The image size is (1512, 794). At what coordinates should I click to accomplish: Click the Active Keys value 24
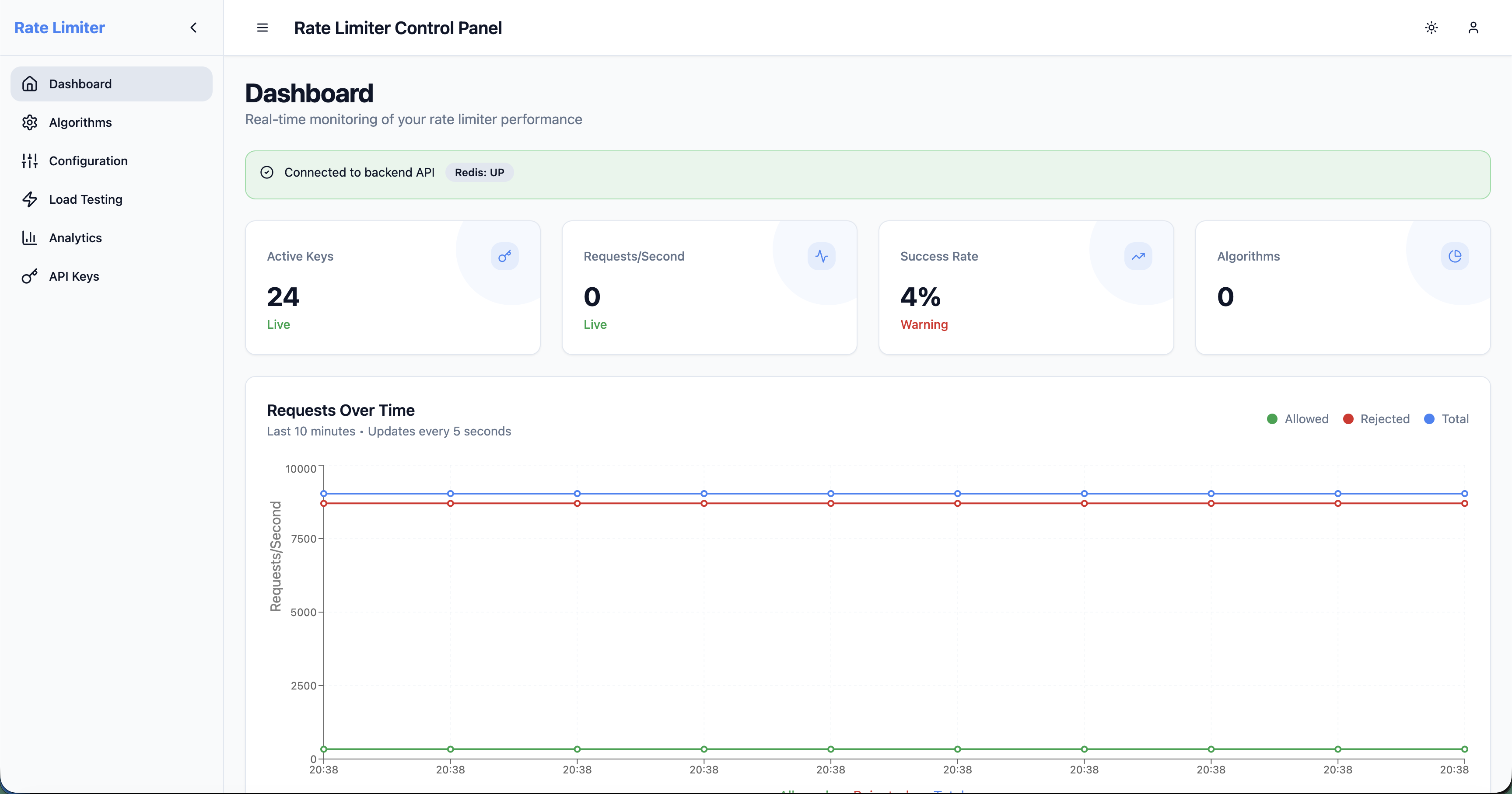(283, 297)
